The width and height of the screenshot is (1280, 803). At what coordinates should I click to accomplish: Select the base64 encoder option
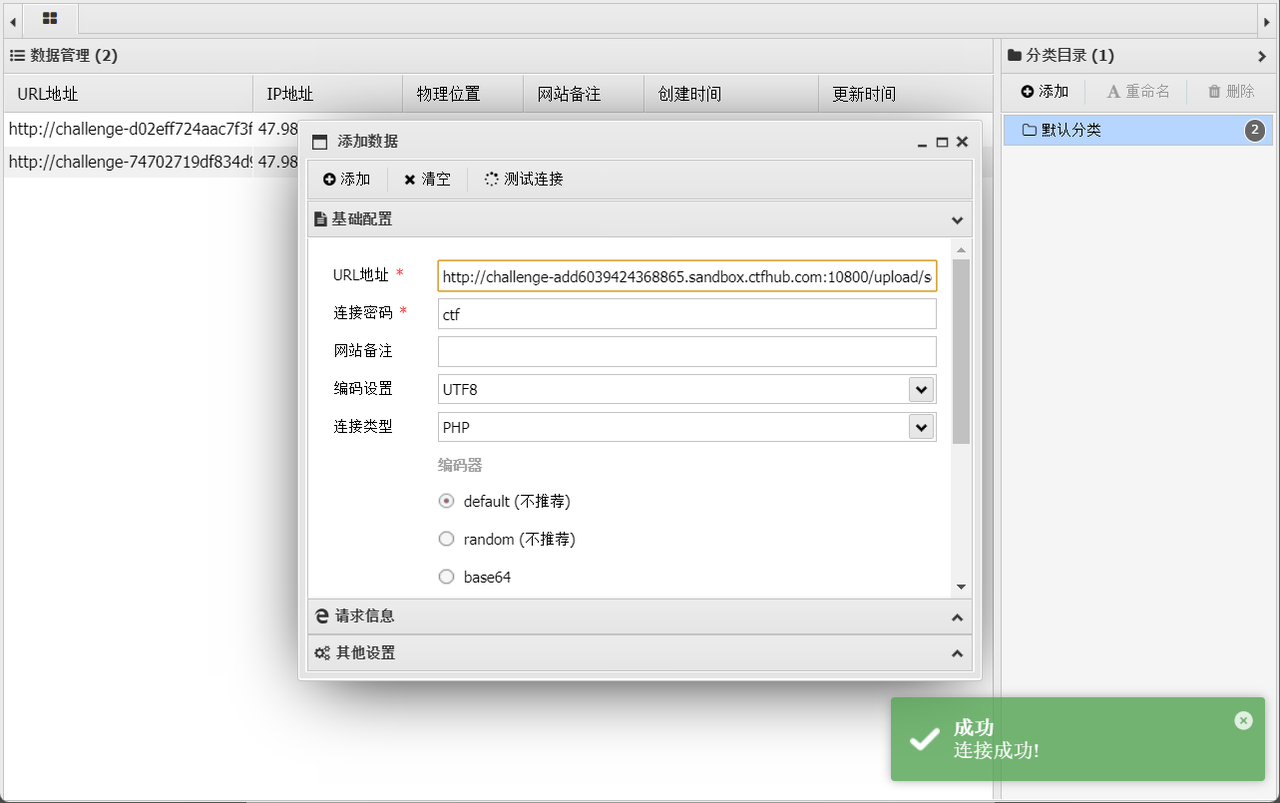(447, 577)
